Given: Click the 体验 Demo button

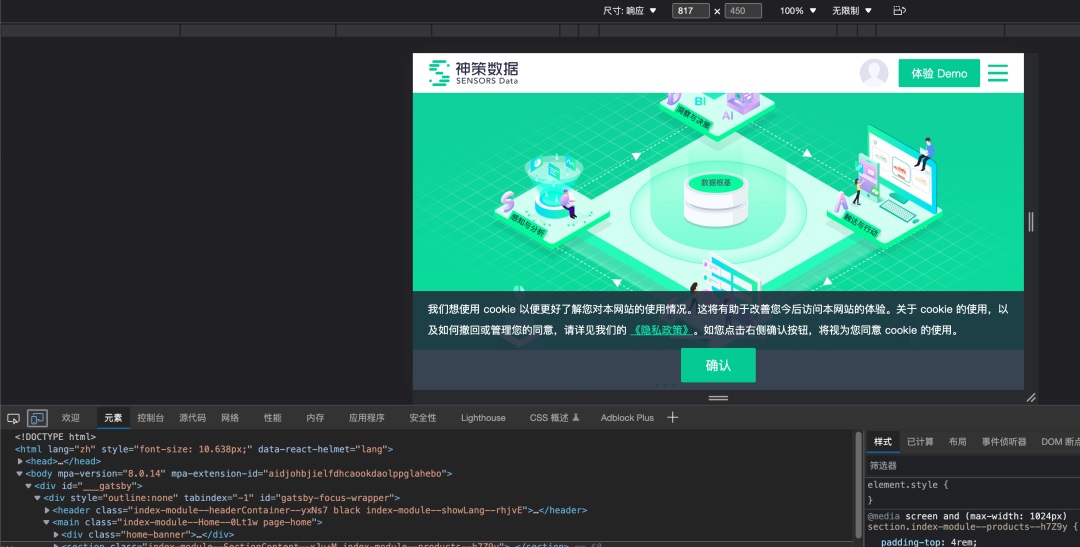Looking at the screenshot, I should click(939, 73).
